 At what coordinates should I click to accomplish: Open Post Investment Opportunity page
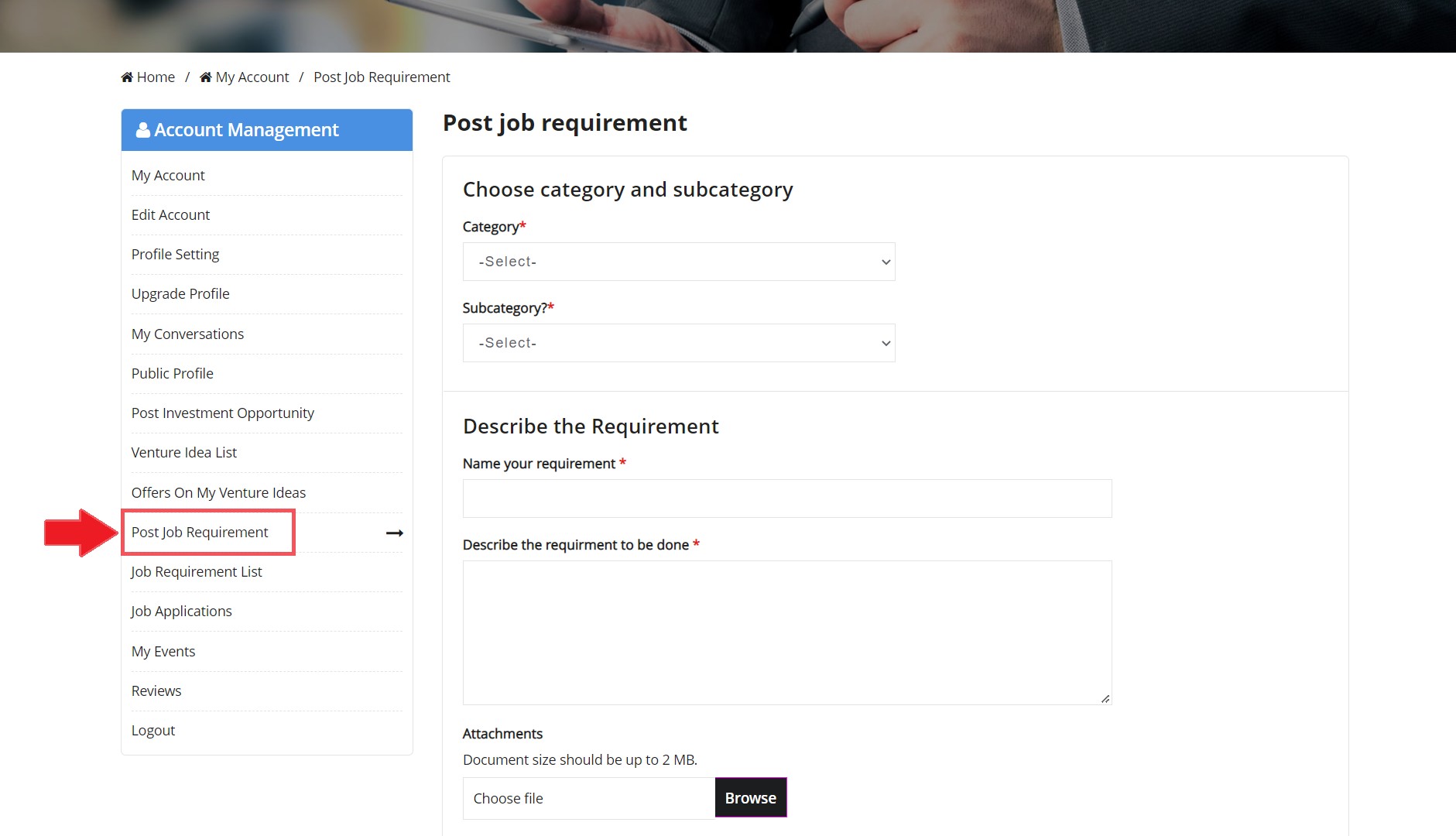pyautogui.click(x=223, y=413)
